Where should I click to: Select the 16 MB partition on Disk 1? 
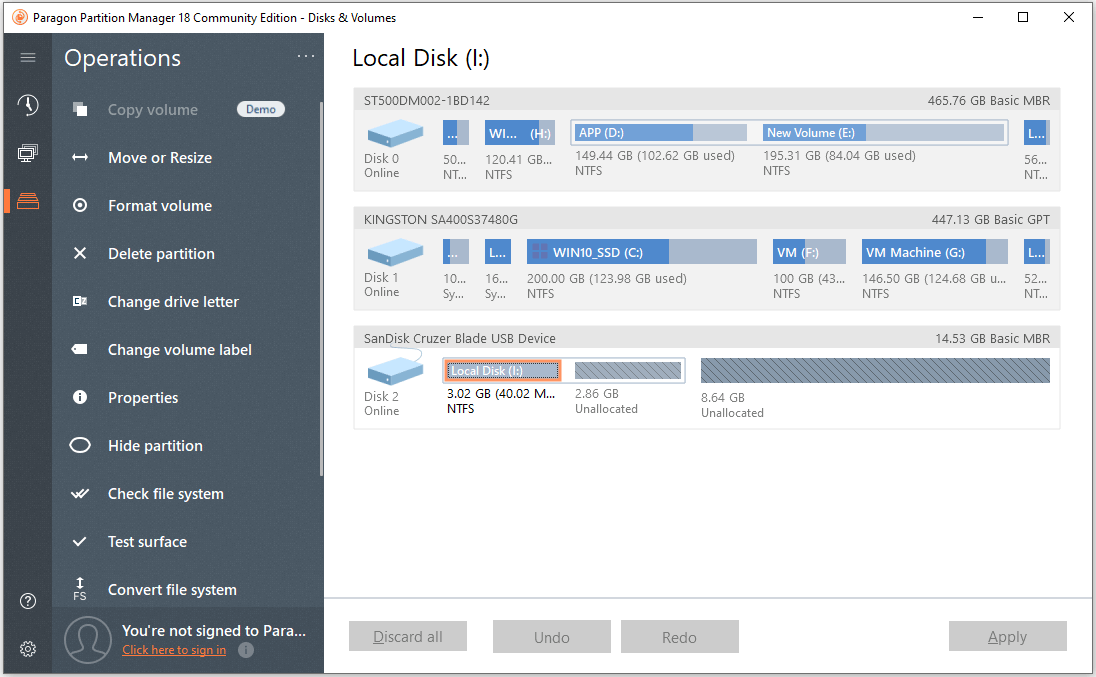[498, 252]
